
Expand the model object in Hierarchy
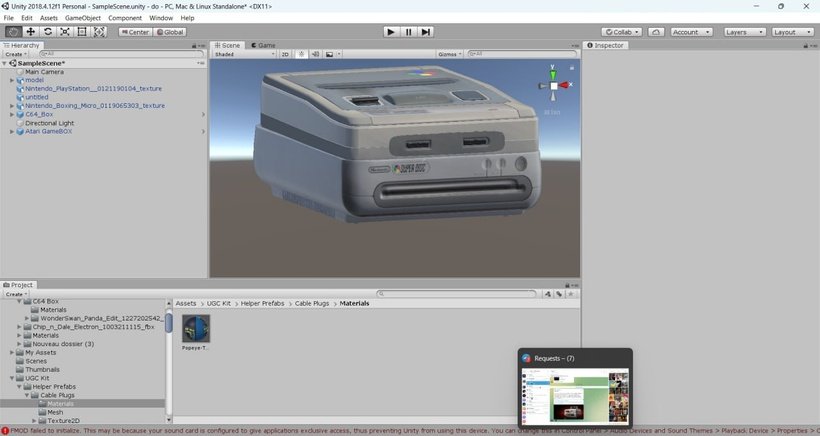pos(12,80)
